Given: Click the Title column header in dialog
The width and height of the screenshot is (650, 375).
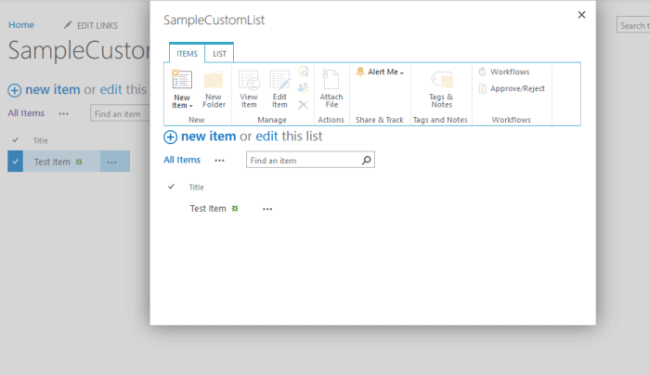Looking at the screenshot, I should click(196, 187).
